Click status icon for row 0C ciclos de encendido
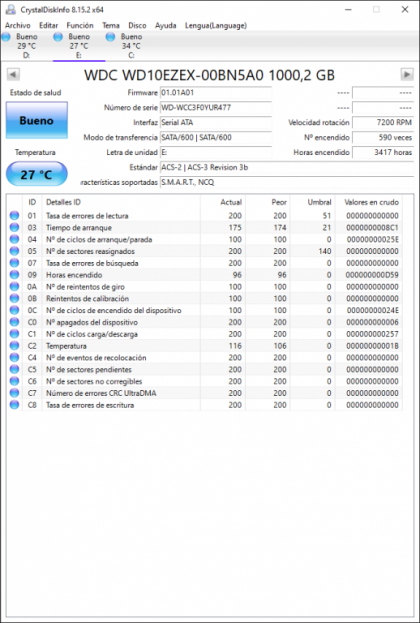This screenshot has height=623, width=420. click(x=14, y=310)
